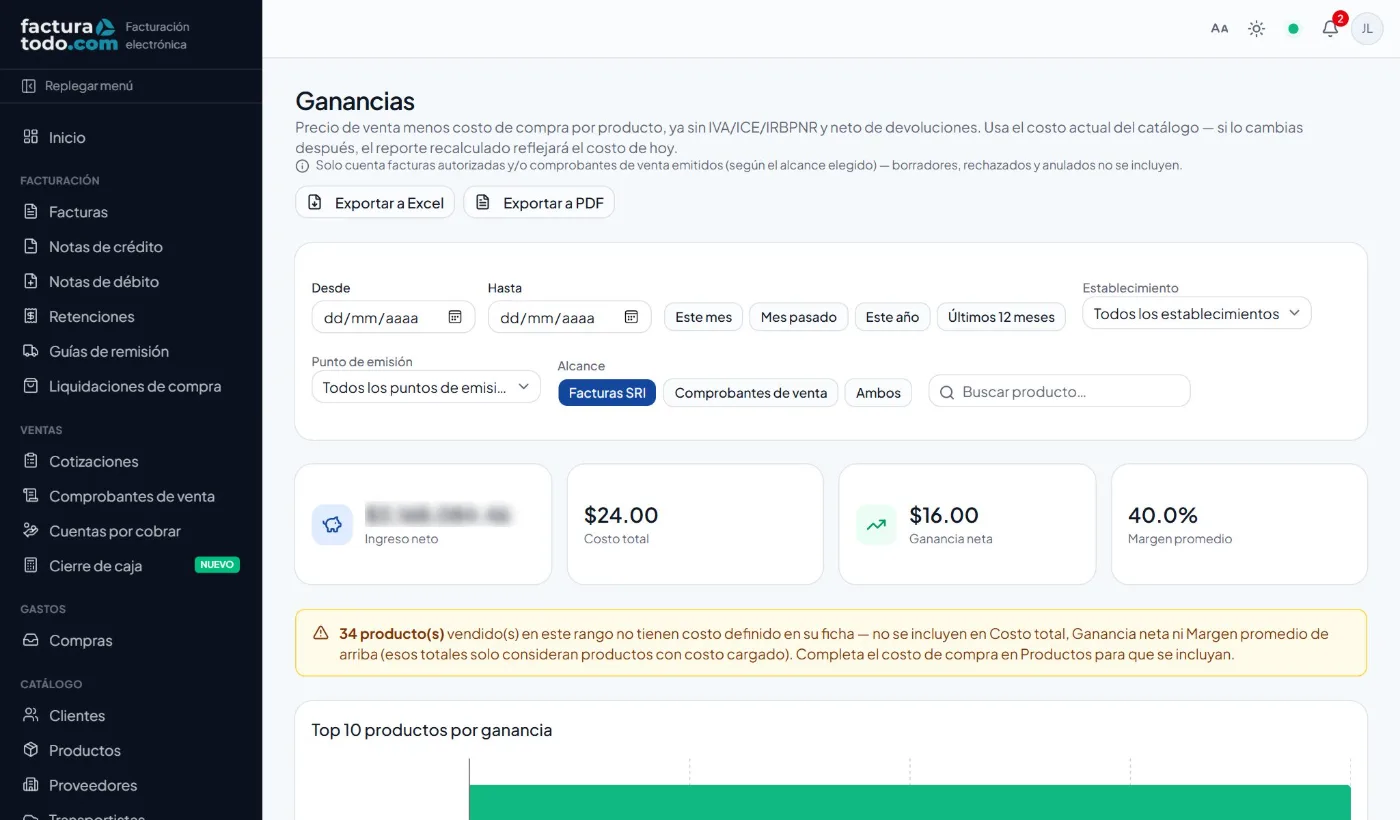1400x820 pixels.
Task: Click Exportar a PDF button
Action: click(539, 203)
